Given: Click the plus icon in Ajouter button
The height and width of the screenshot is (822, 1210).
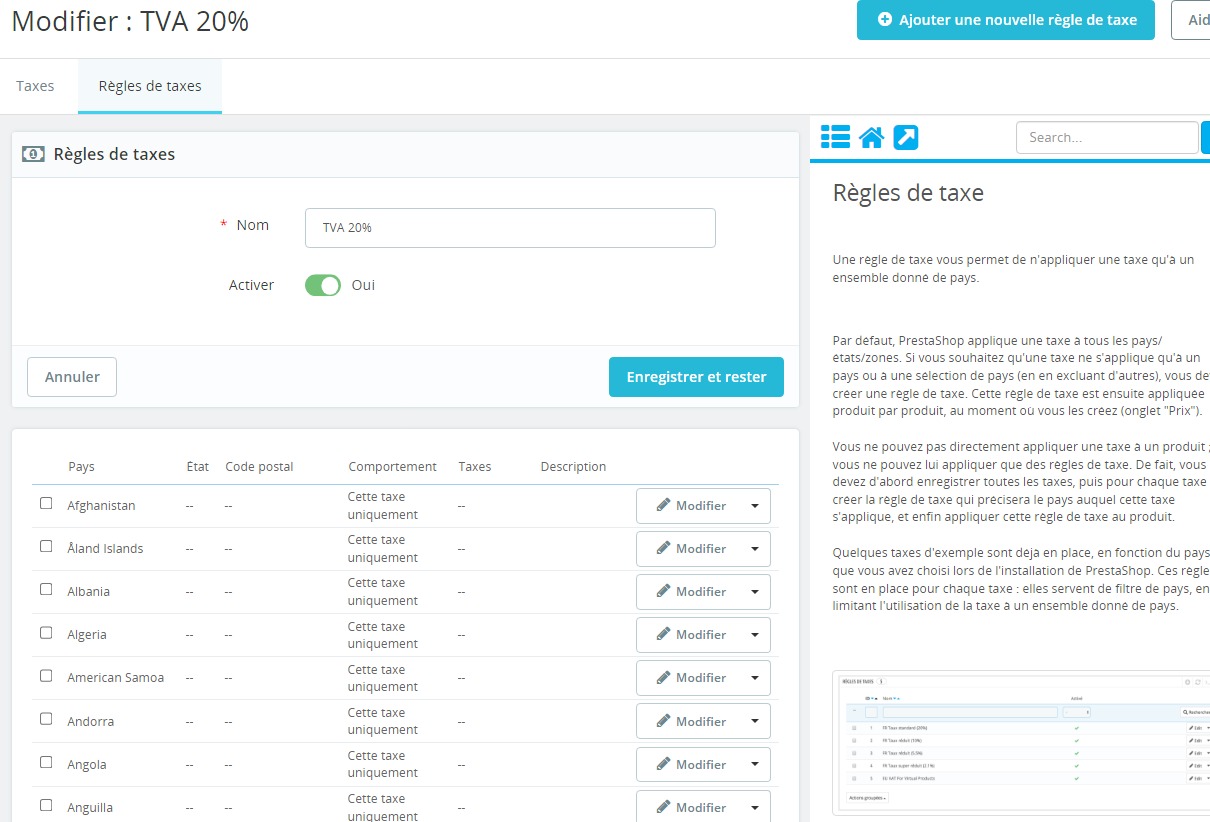Looking at the screenshot, I should (x=884, y=20).
